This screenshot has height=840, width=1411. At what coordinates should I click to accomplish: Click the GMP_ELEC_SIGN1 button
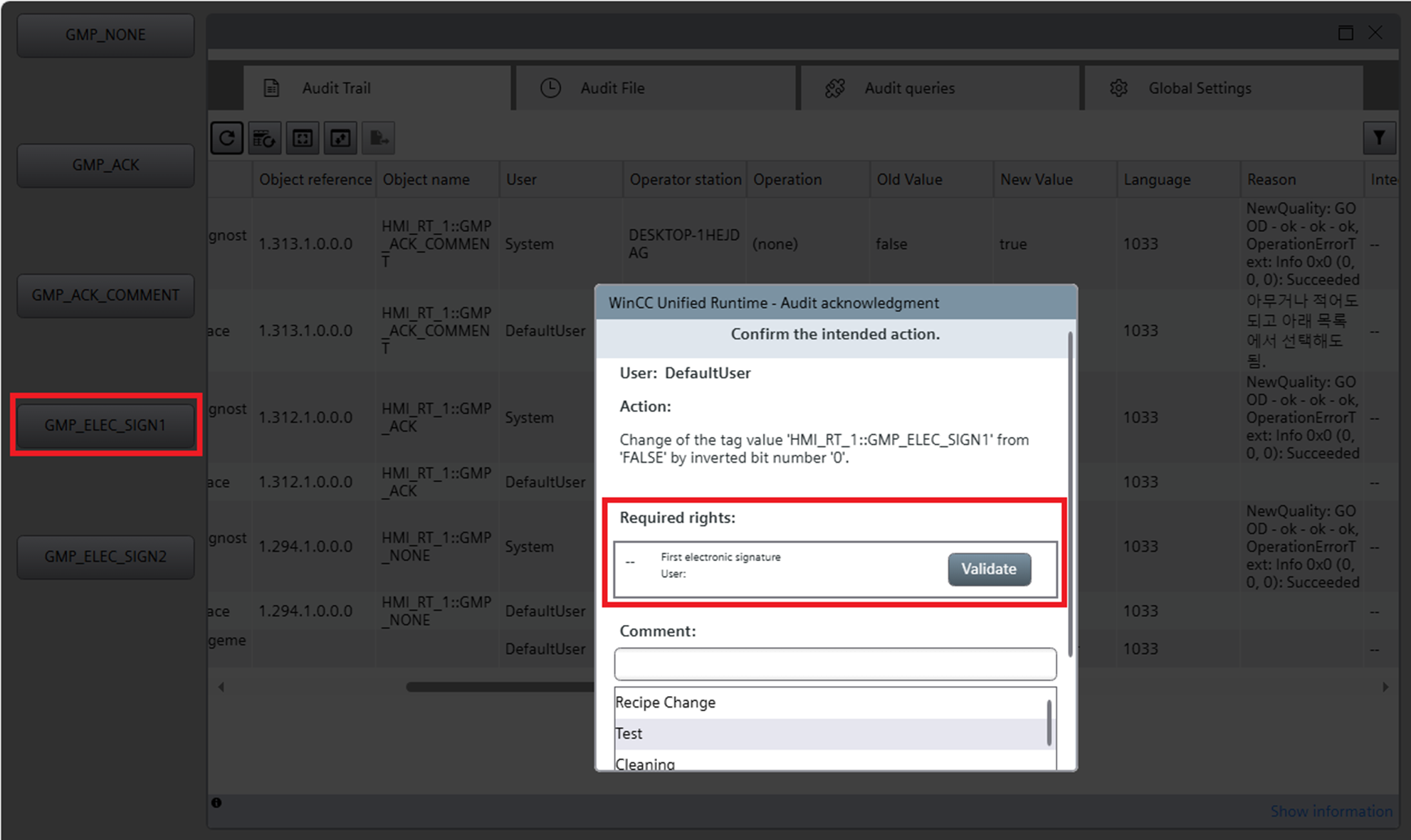click(x=105, y=426)
